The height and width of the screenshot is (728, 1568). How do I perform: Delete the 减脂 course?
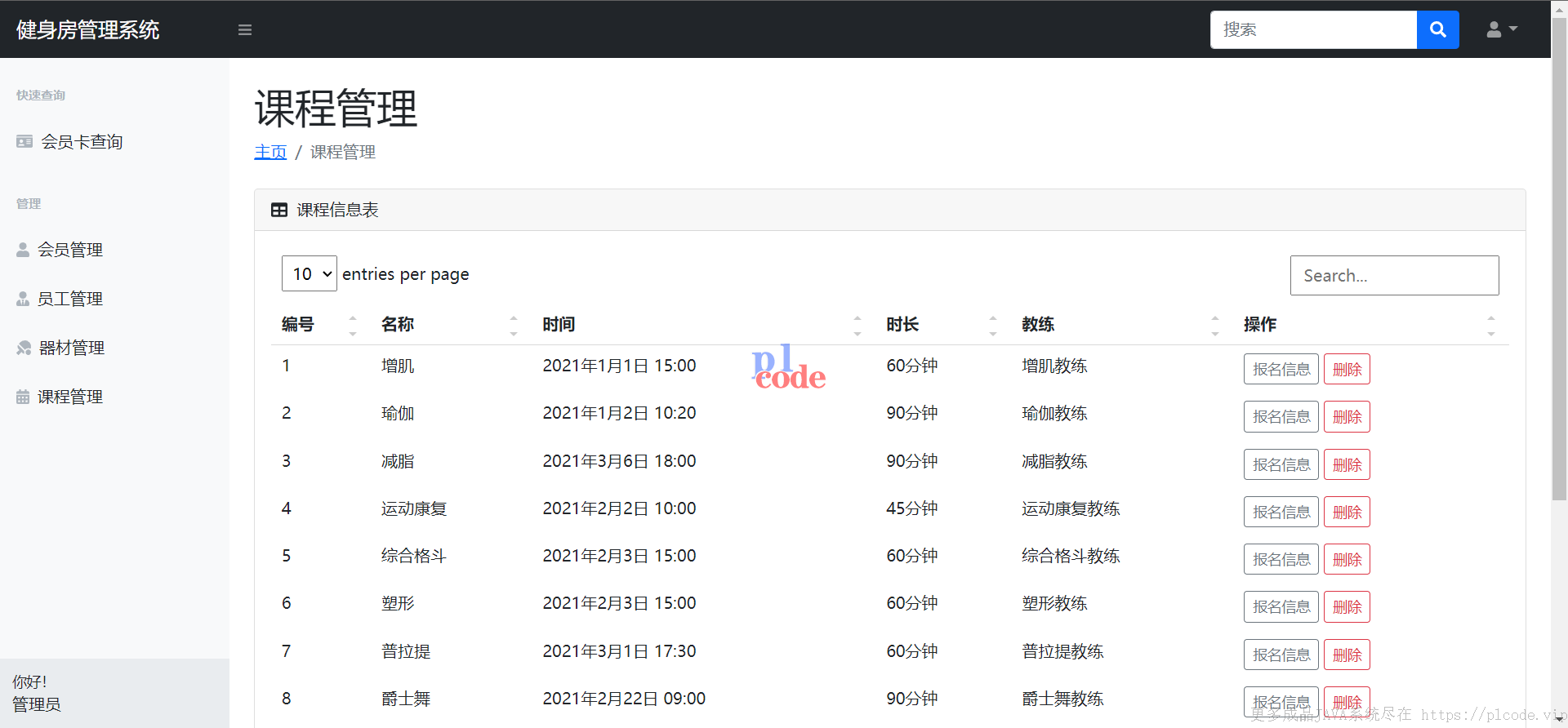tap(1347, 464)
